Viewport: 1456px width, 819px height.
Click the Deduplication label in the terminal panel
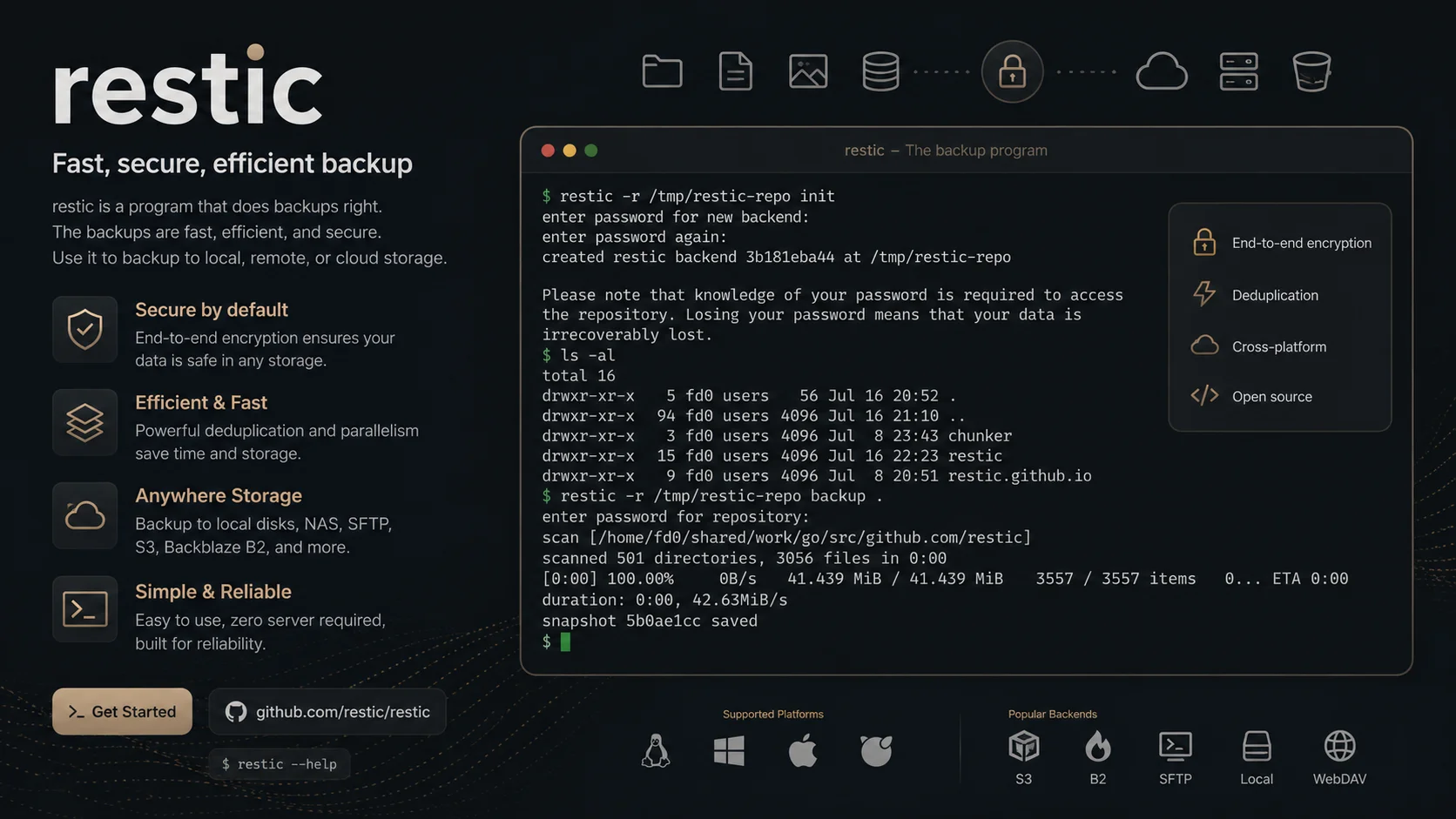[x=1275, y=295]
